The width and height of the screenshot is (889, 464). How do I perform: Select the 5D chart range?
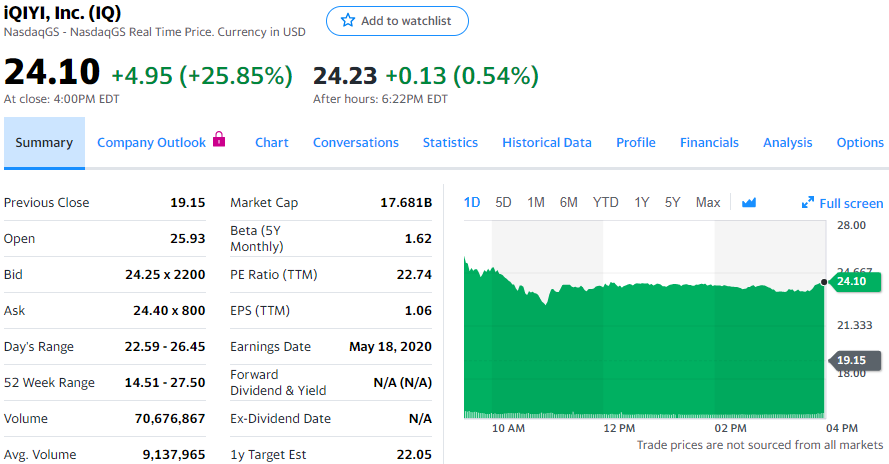coord(503,203)
